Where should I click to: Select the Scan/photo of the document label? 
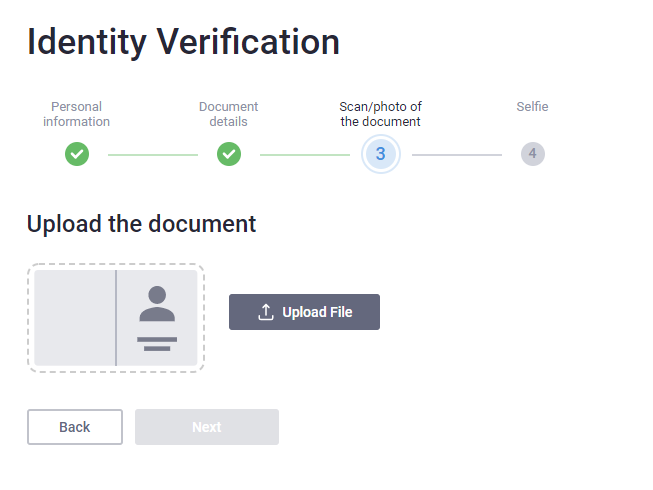click(x=381, y=114)
